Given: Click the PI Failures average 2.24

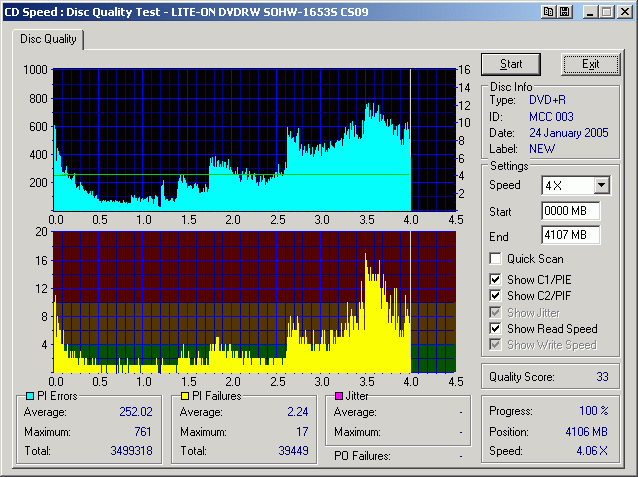Looking at the screenshot, I should coord(298,412).
